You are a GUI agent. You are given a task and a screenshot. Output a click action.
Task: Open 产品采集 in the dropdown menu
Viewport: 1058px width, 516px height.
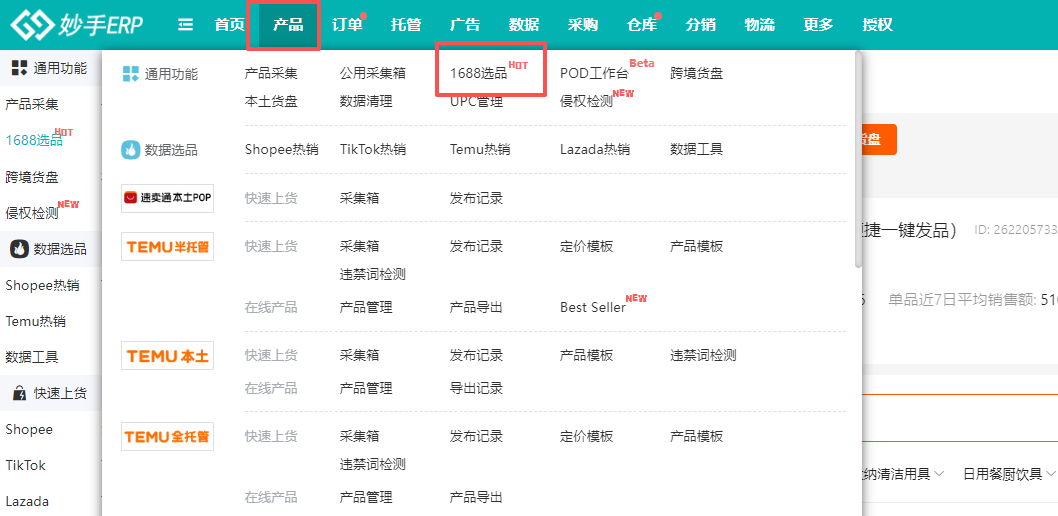[271, 74]
